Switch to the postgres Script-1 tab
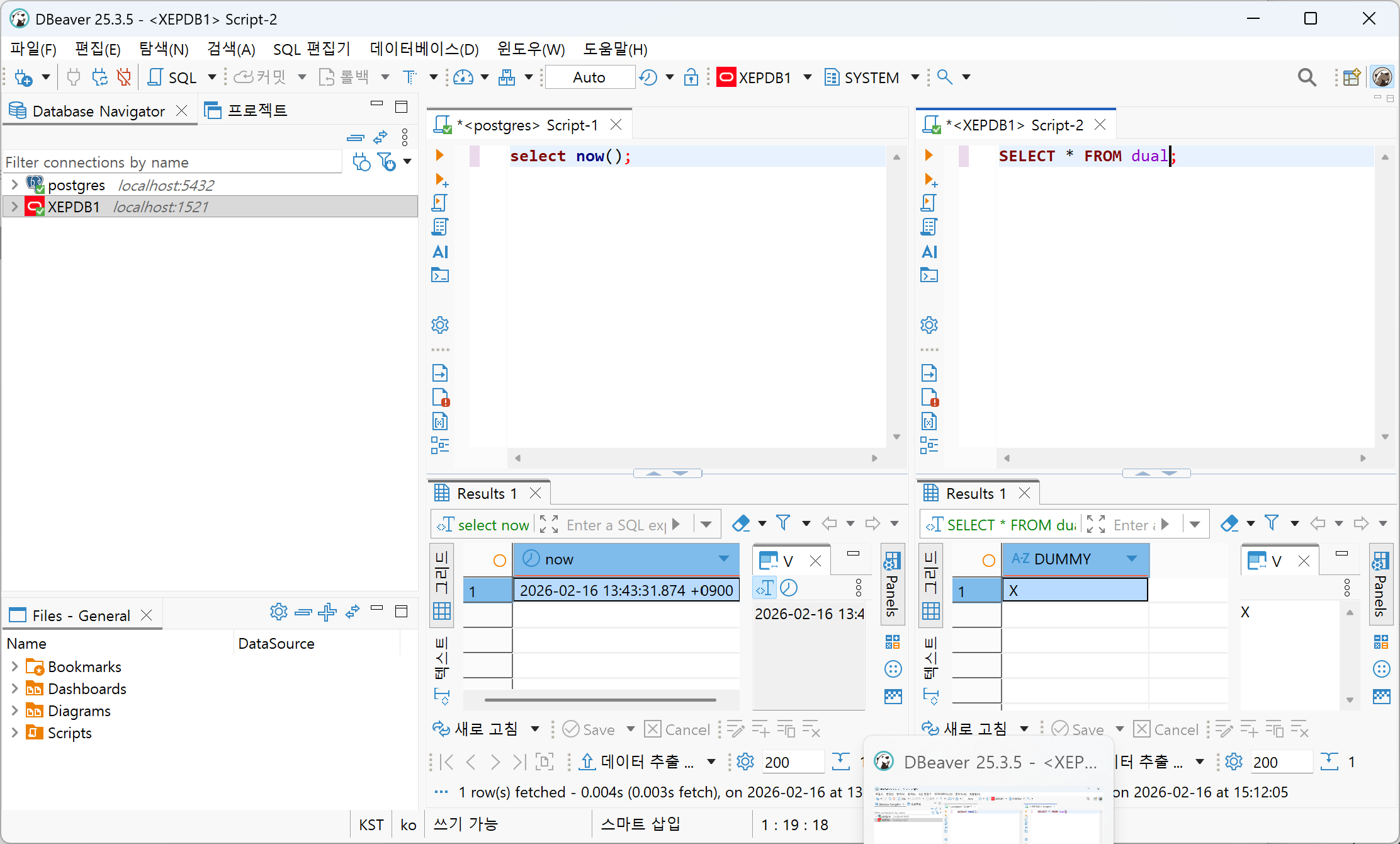 click(528, 125)
